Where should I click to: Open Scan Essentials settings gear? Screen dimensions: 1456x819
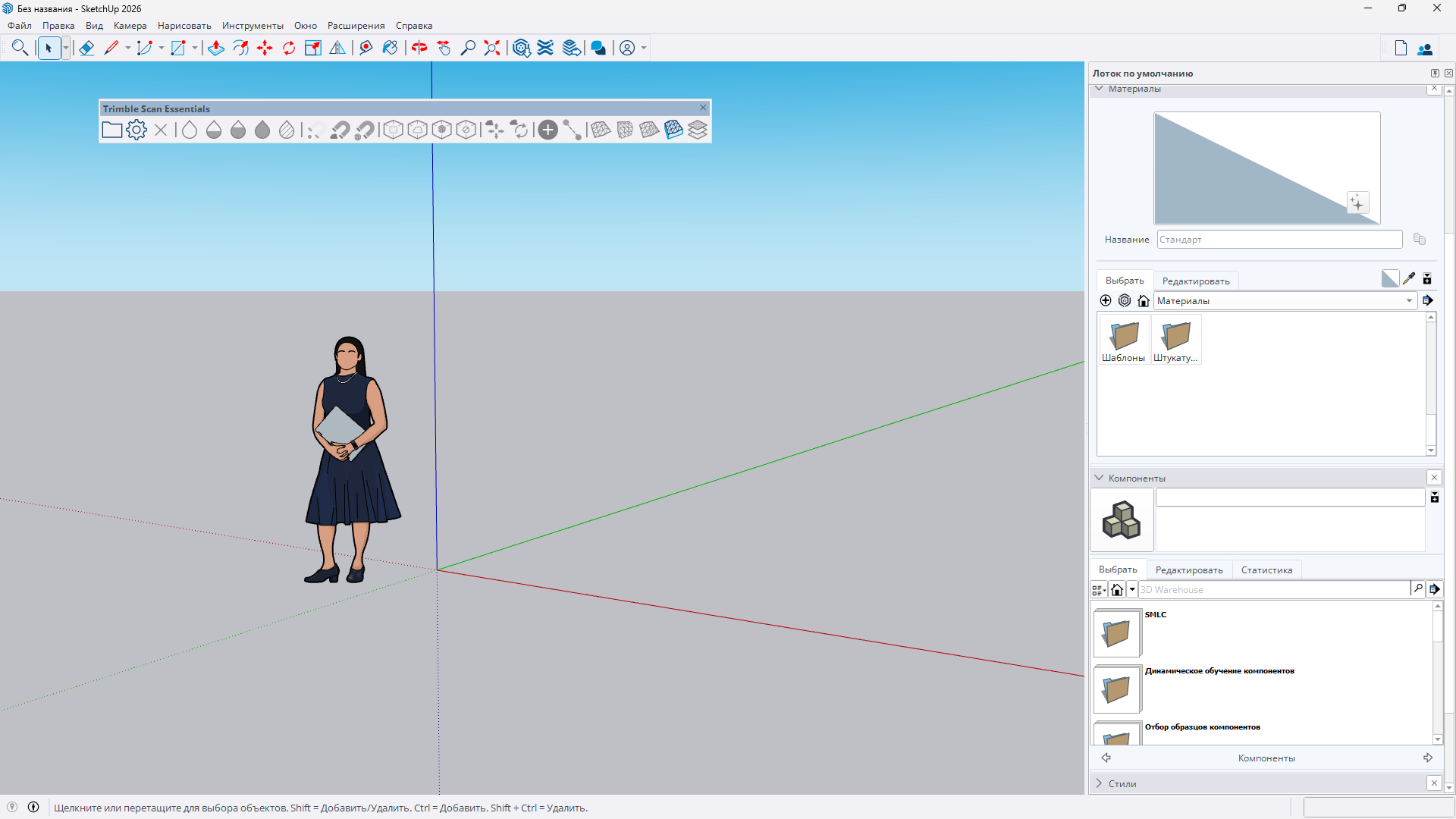(136, 130)
